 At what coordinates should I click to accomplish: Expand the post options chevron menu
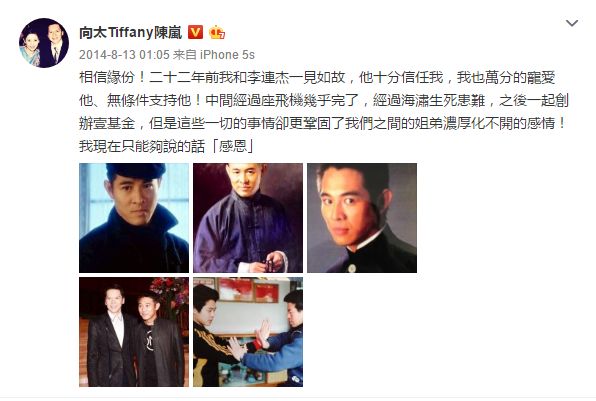pos(572,23)
